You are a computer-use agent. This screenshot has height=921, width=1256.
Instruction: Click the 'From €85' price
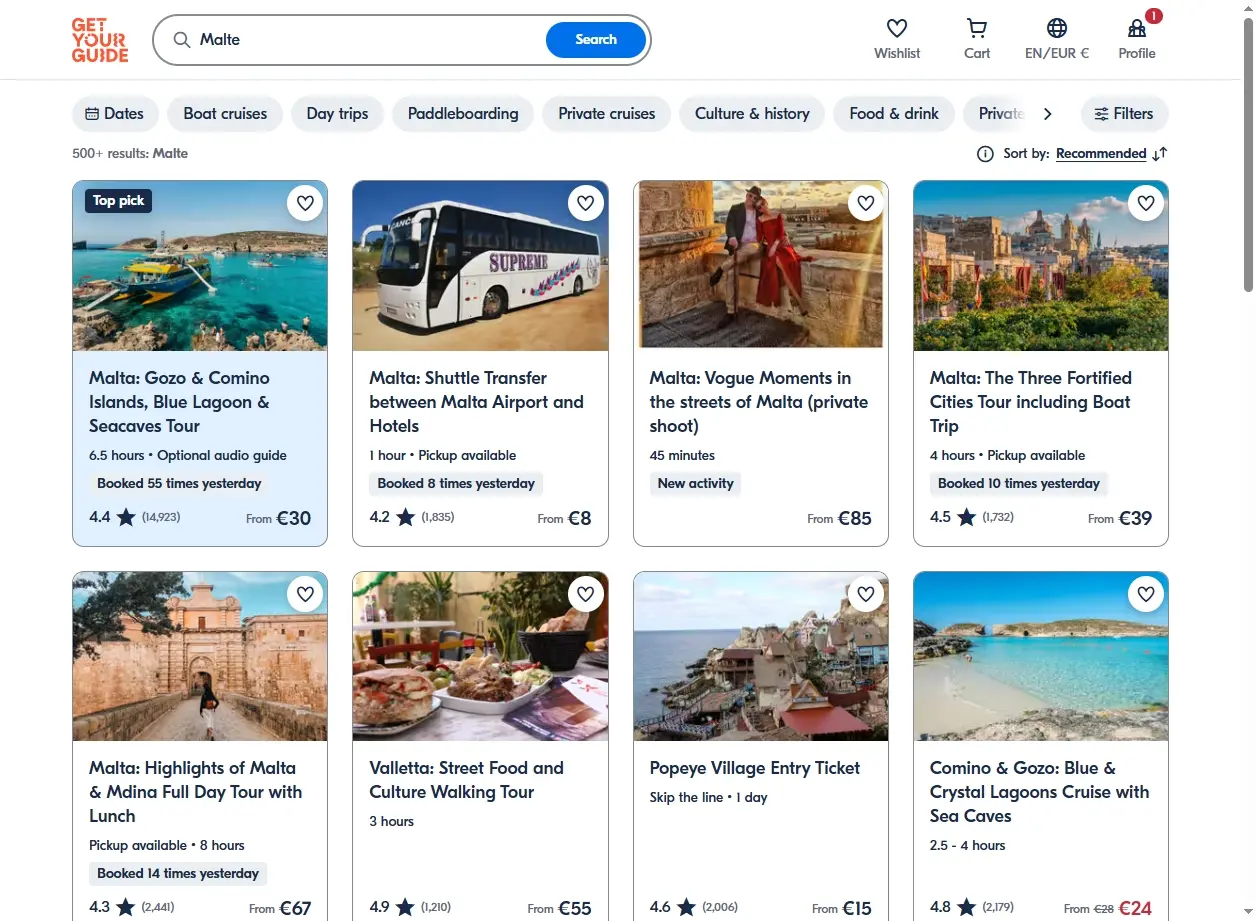tap(840, 518)
